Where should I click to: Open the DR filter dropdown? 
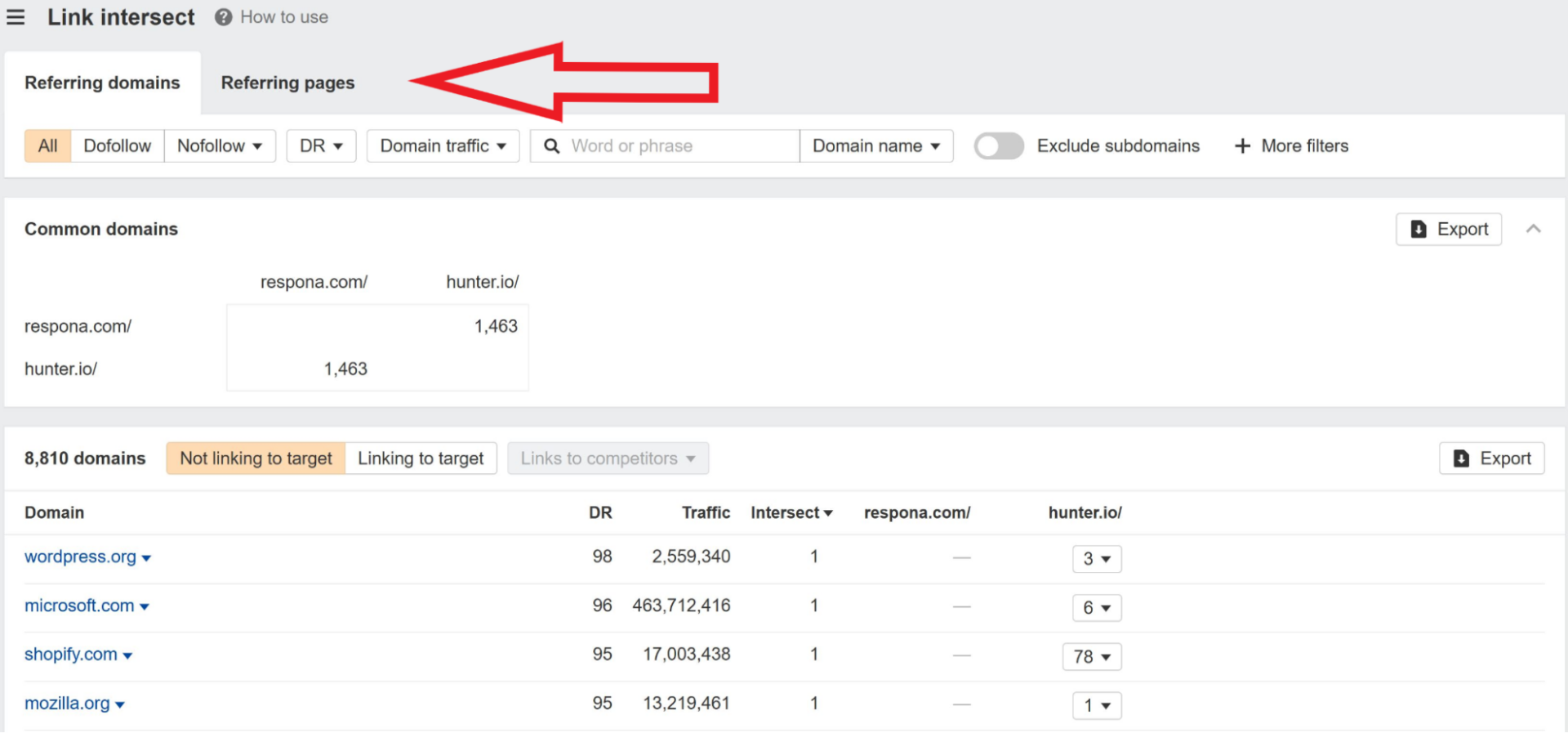coord(321,146)
